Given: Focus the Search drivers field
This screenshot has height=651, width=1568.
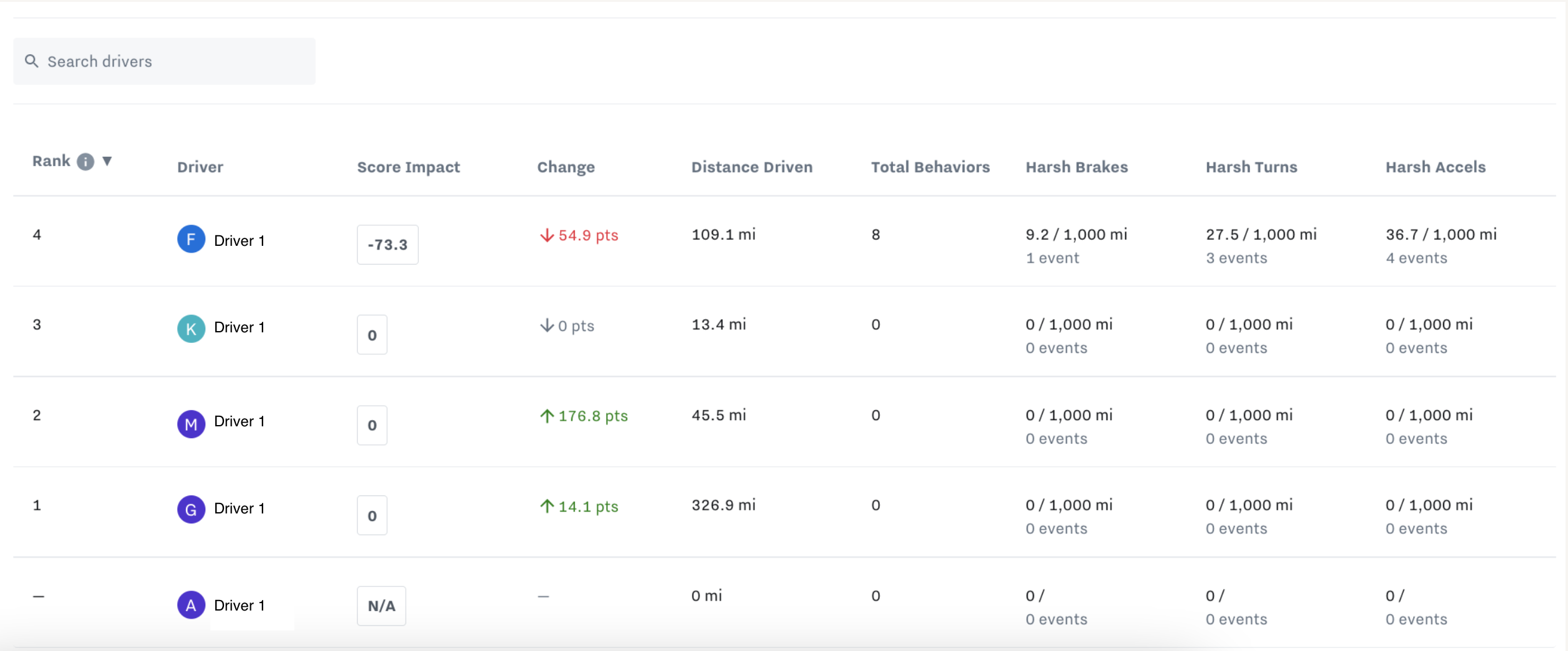Looking at the screenshot, I should 174,61.
